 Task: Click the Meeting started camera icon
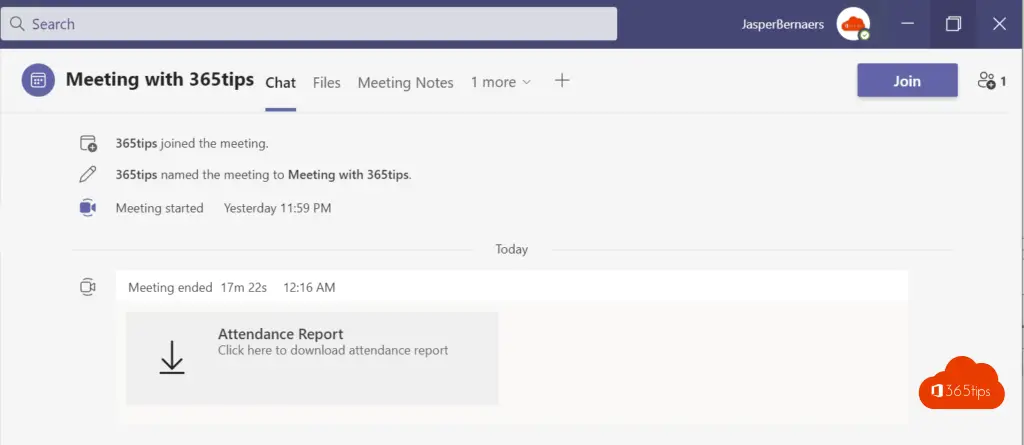click(88, 208)
